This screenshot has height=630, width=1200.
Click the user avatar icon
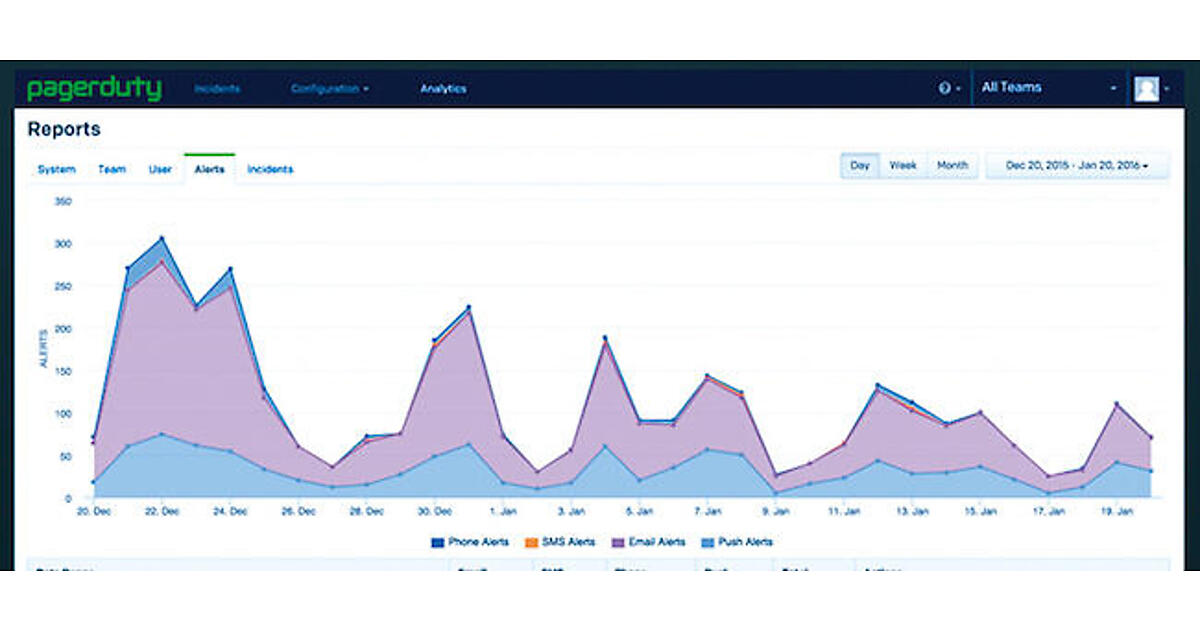[1146, 89]
